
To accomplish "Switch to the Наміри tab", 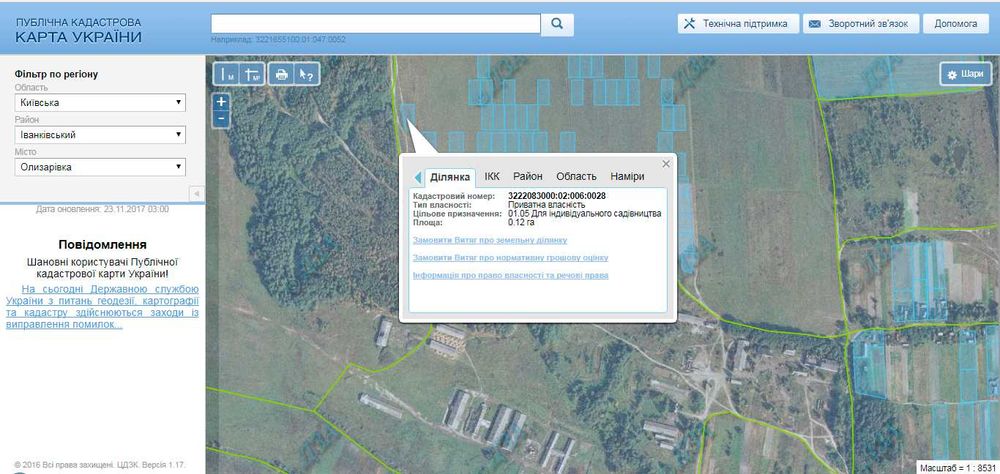I will coord(627,177).
